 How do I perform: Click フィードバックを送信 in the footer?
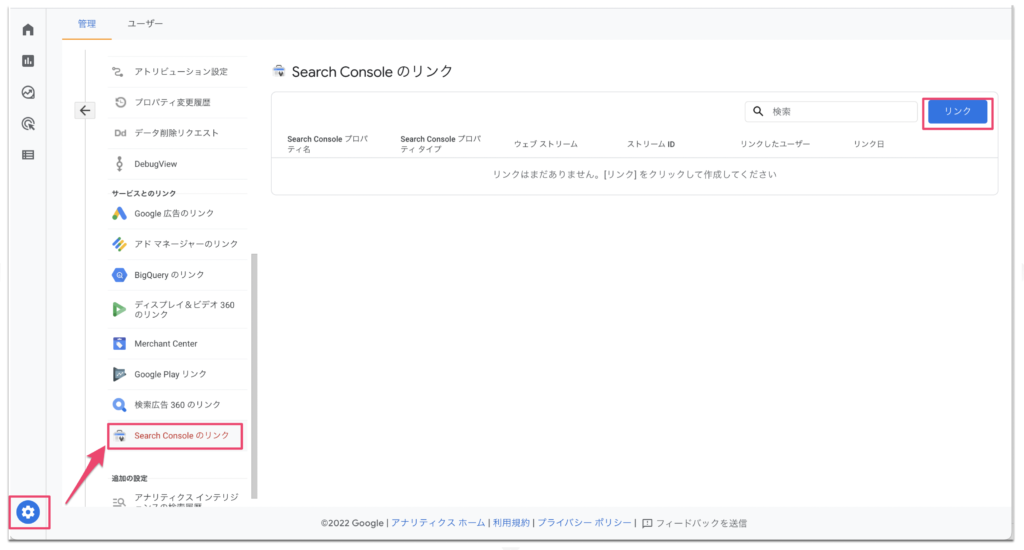point(700,523)
